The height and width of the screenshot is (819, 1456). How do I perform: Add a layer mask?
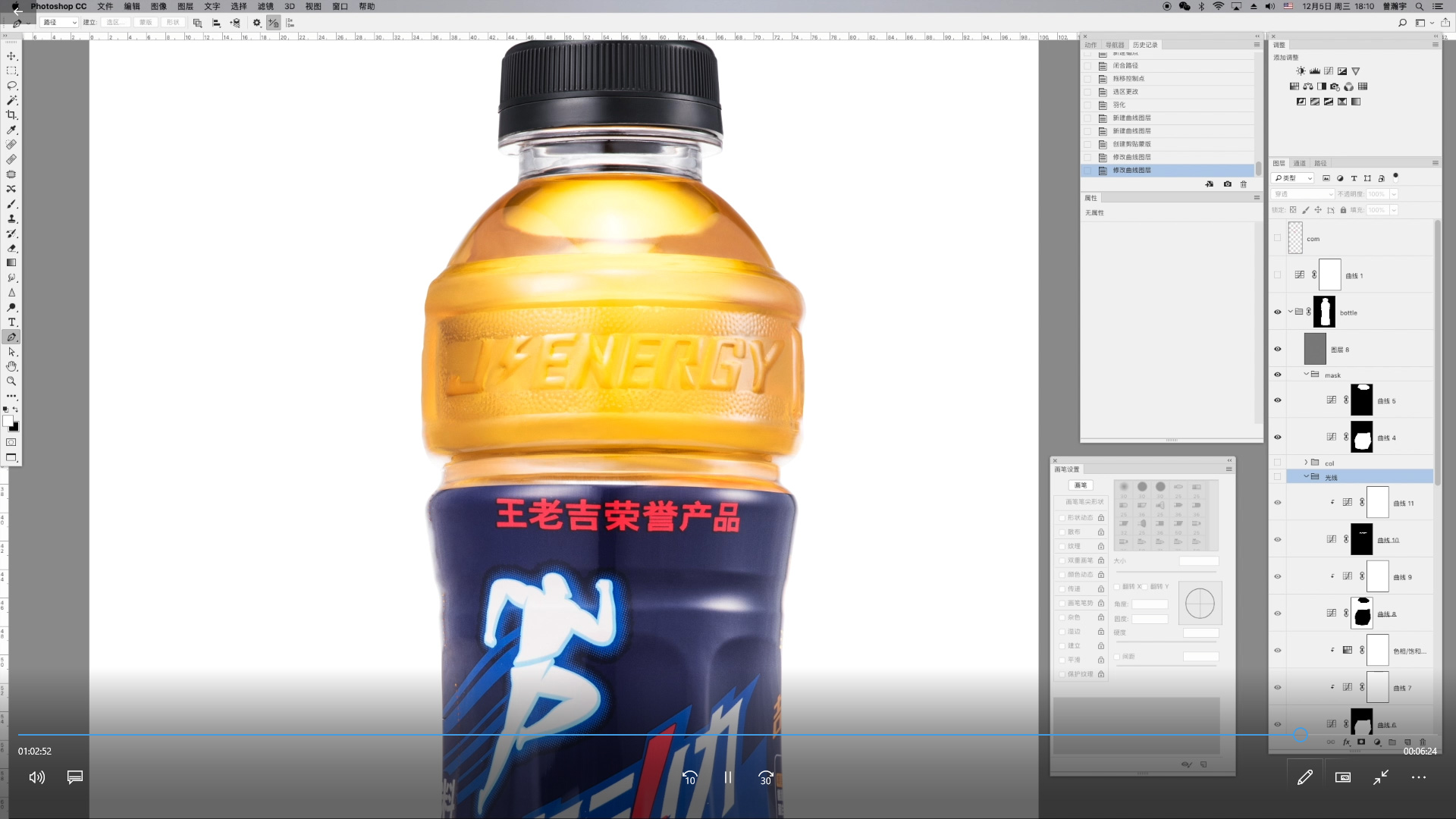pyautogui.click(x=1361, y=742)
